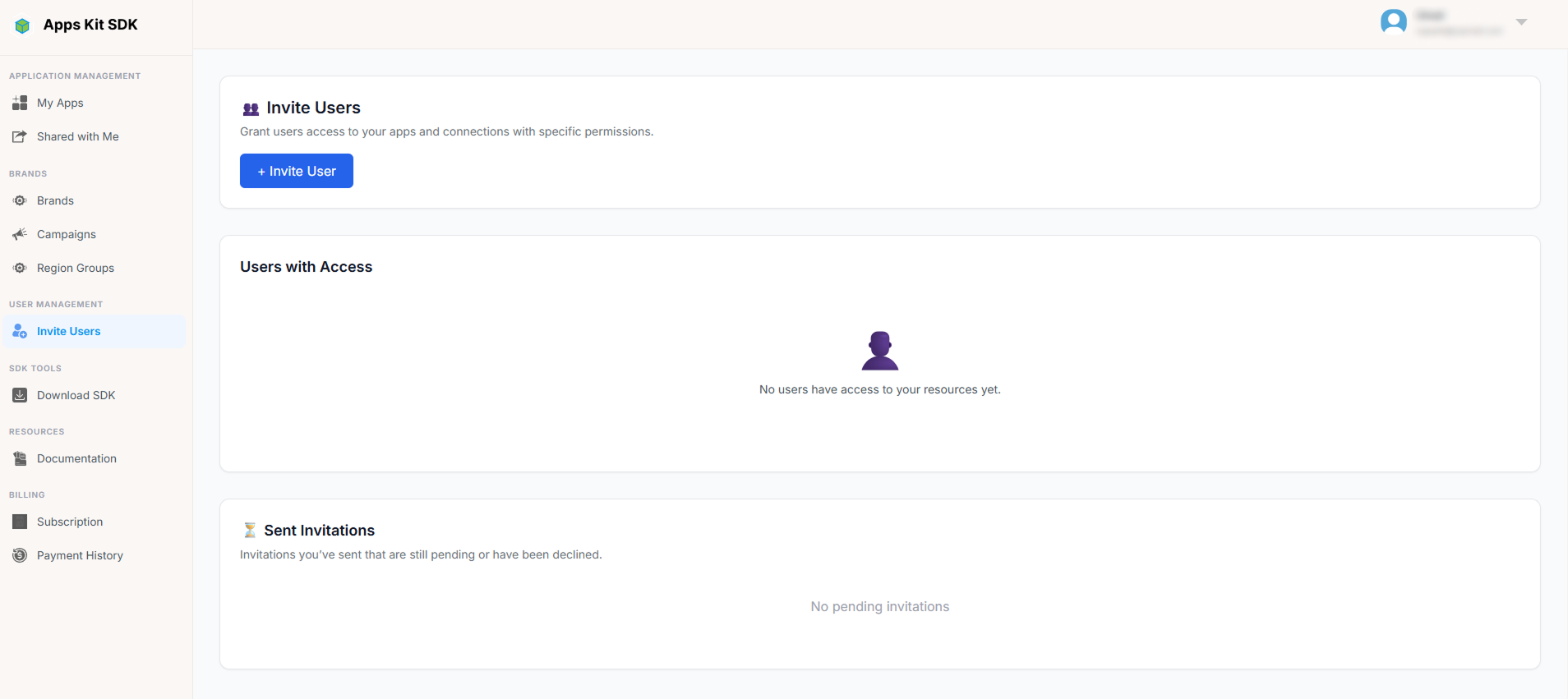
Task: Open the My Apps menu item
Action: tap(95, 103)
